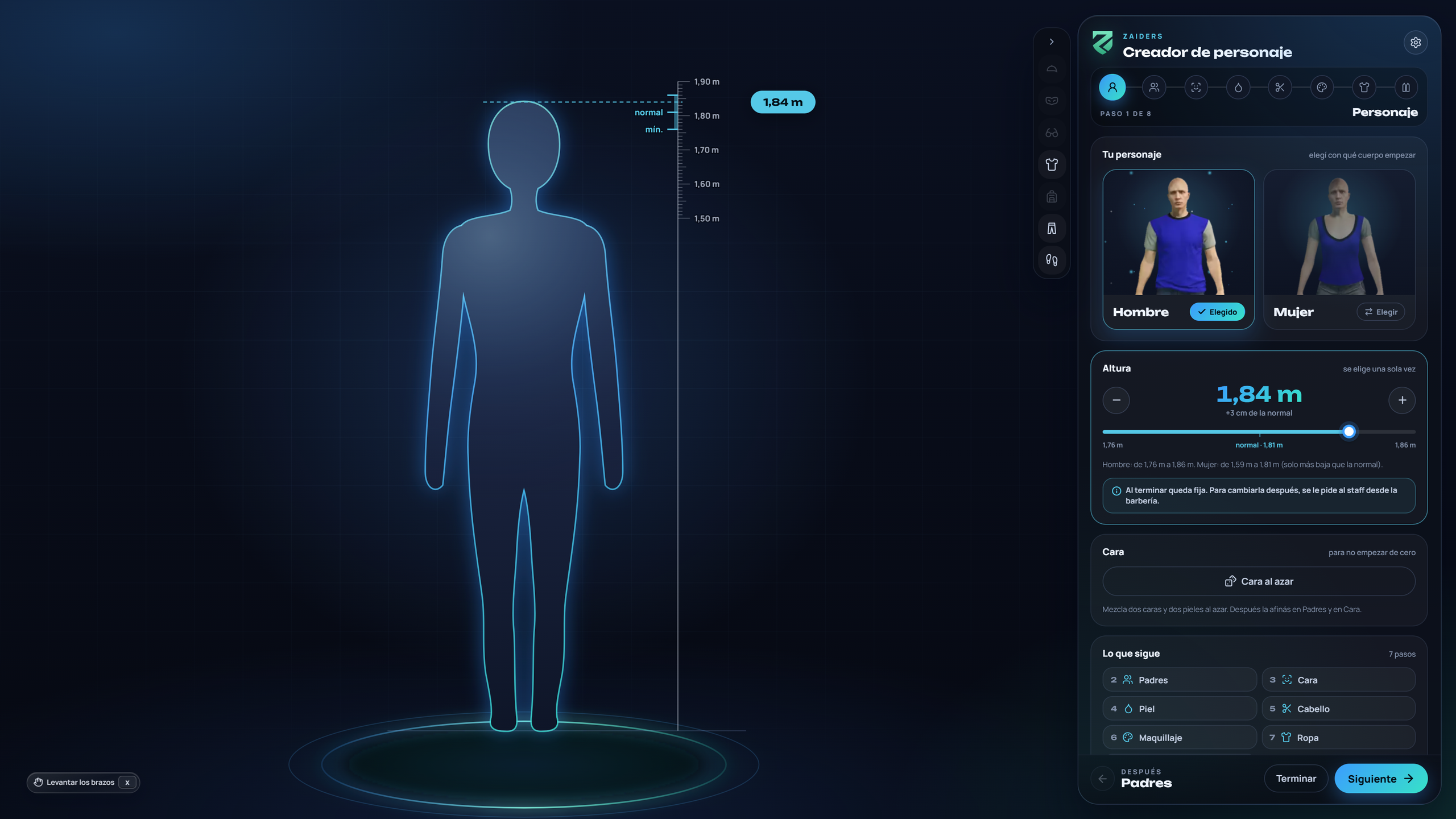Toggle the shoes footprint item in the sidebar

tap(1052, 260)
